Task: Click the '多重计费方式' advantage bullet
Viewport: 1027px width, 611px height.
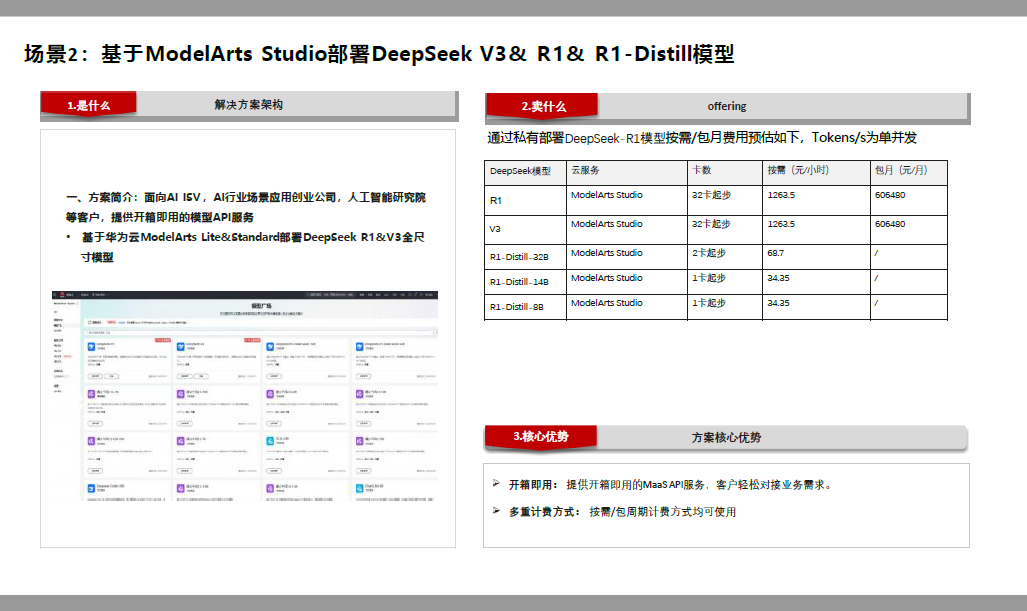Action: coord(622,511)
